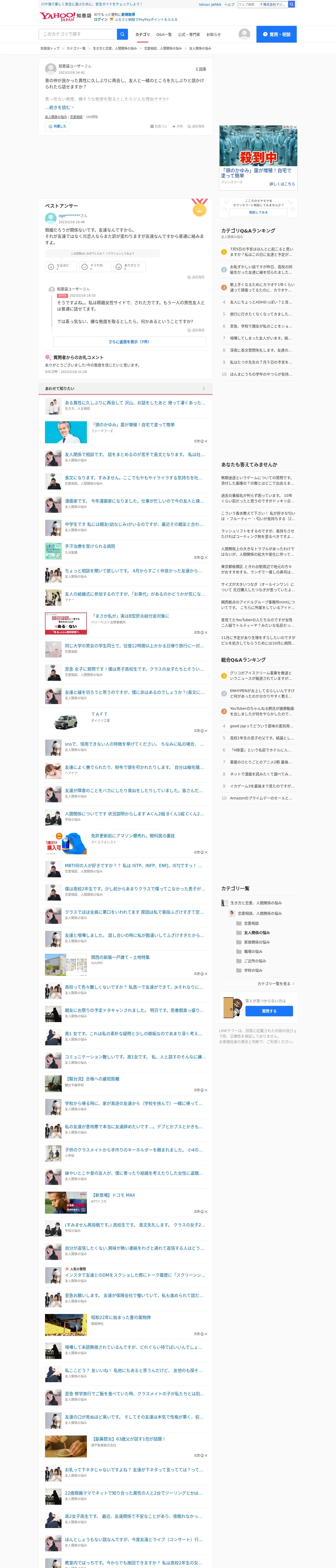Image resolution: width=336 pixels, height=1568 pixels.
Task: Click the web search magnifier in the header
Action: point(292,4)
